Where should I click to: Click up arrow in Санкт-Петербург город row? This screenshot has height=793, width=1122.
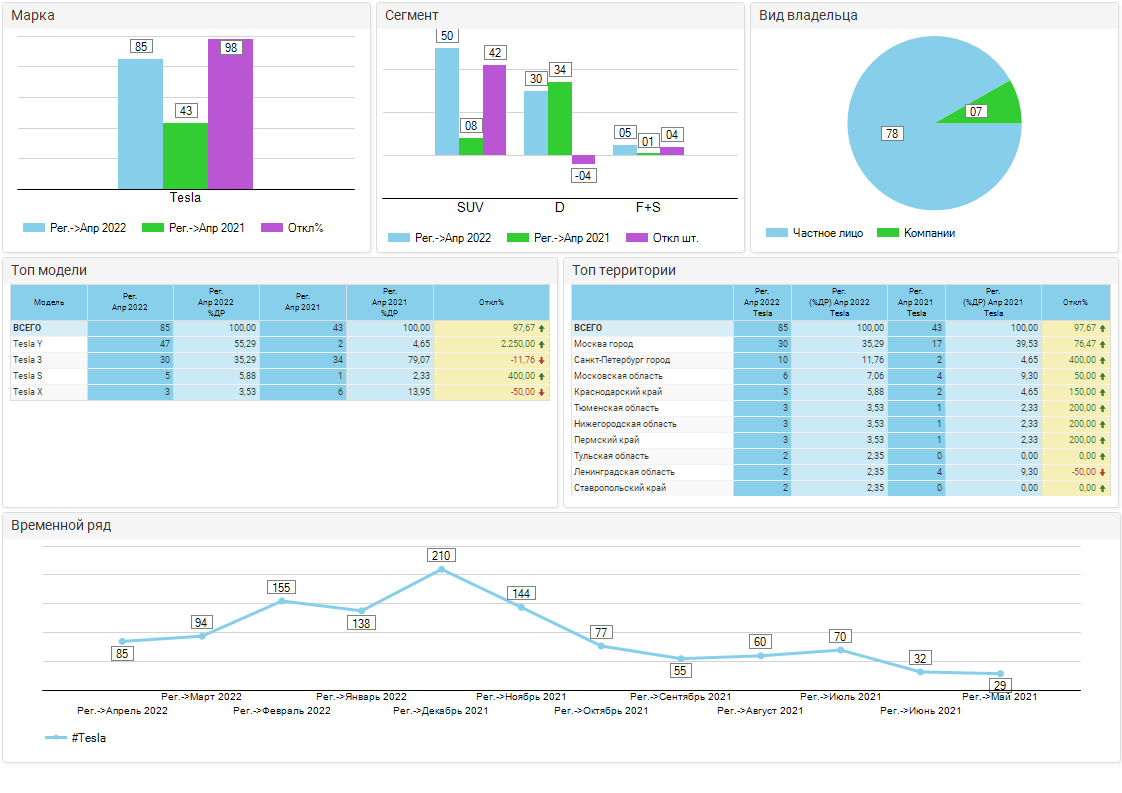1103,360
